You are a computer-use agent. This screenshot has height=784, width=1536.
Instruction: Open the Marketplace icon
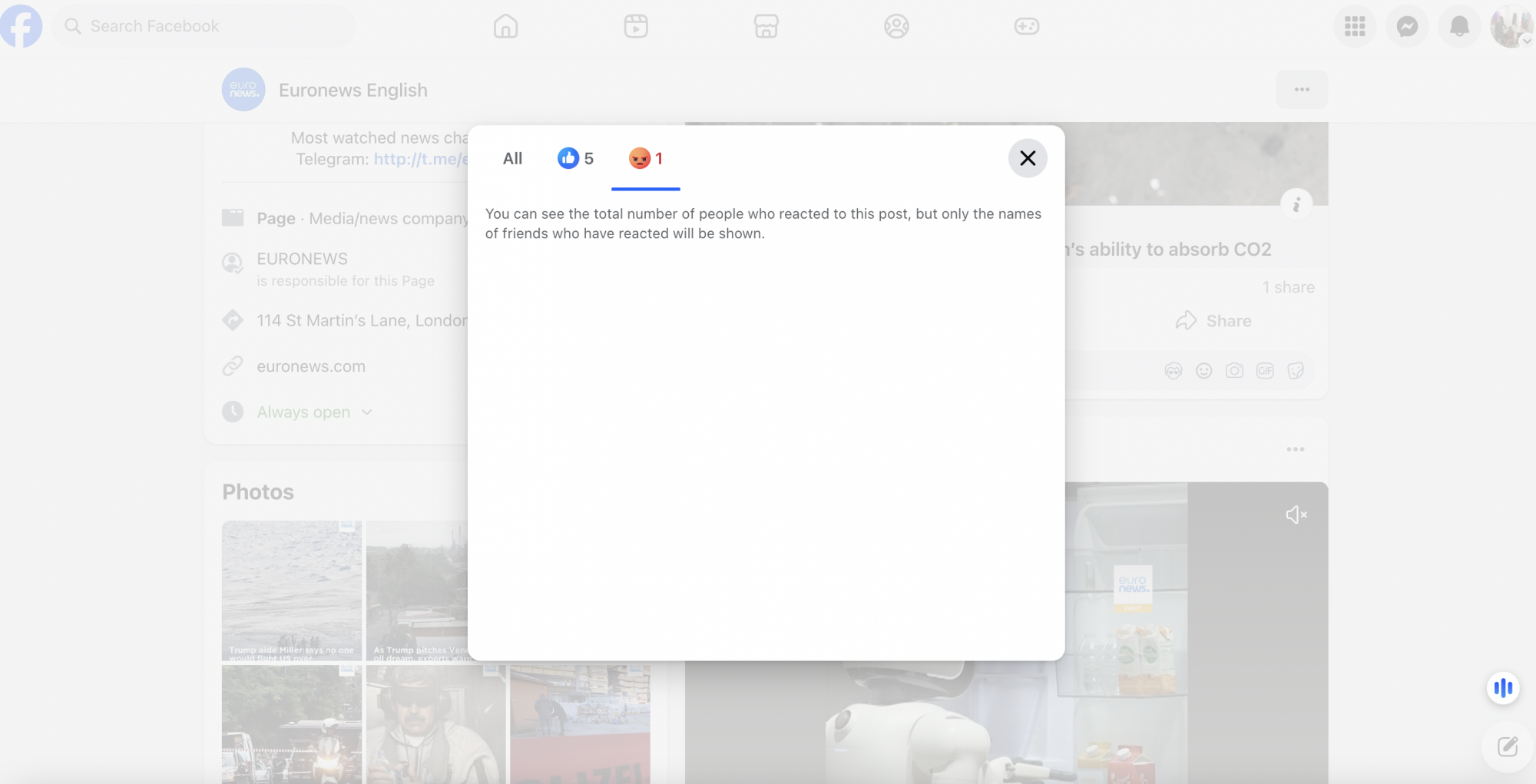pyautogui.click(x=766, y=26)
